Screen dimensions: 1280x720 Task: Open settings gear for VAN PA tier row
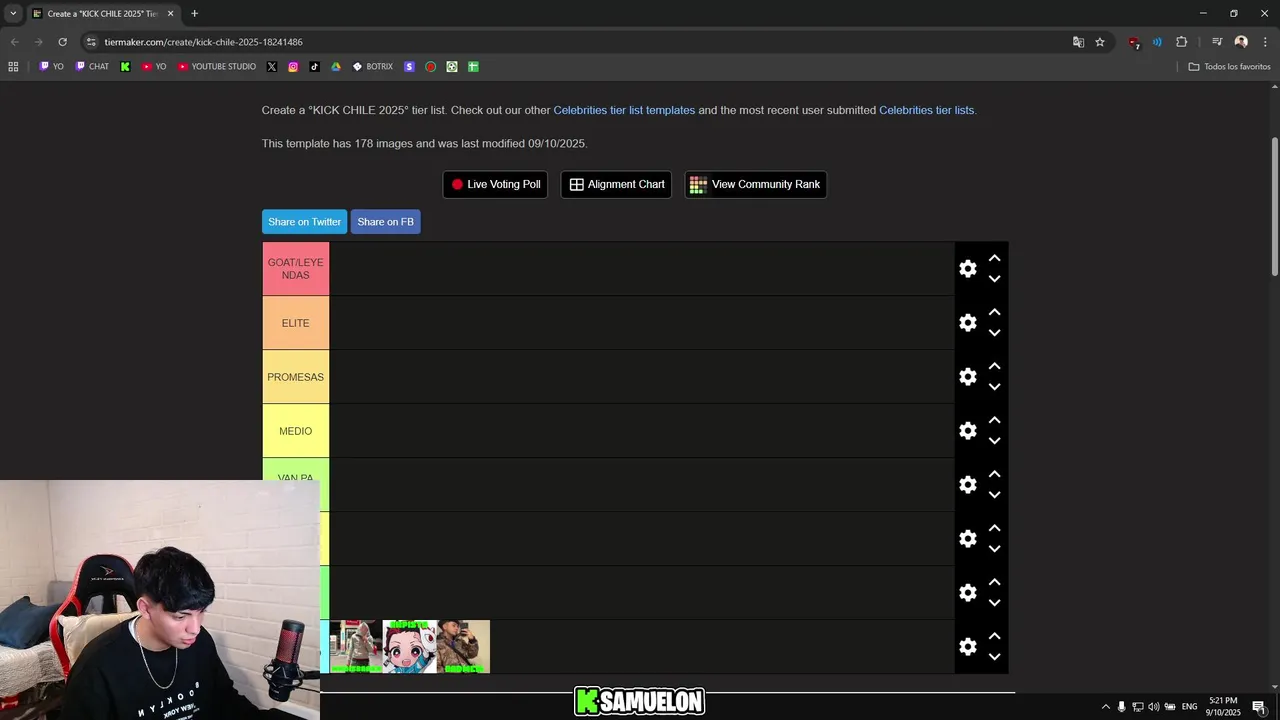(968, 485)
